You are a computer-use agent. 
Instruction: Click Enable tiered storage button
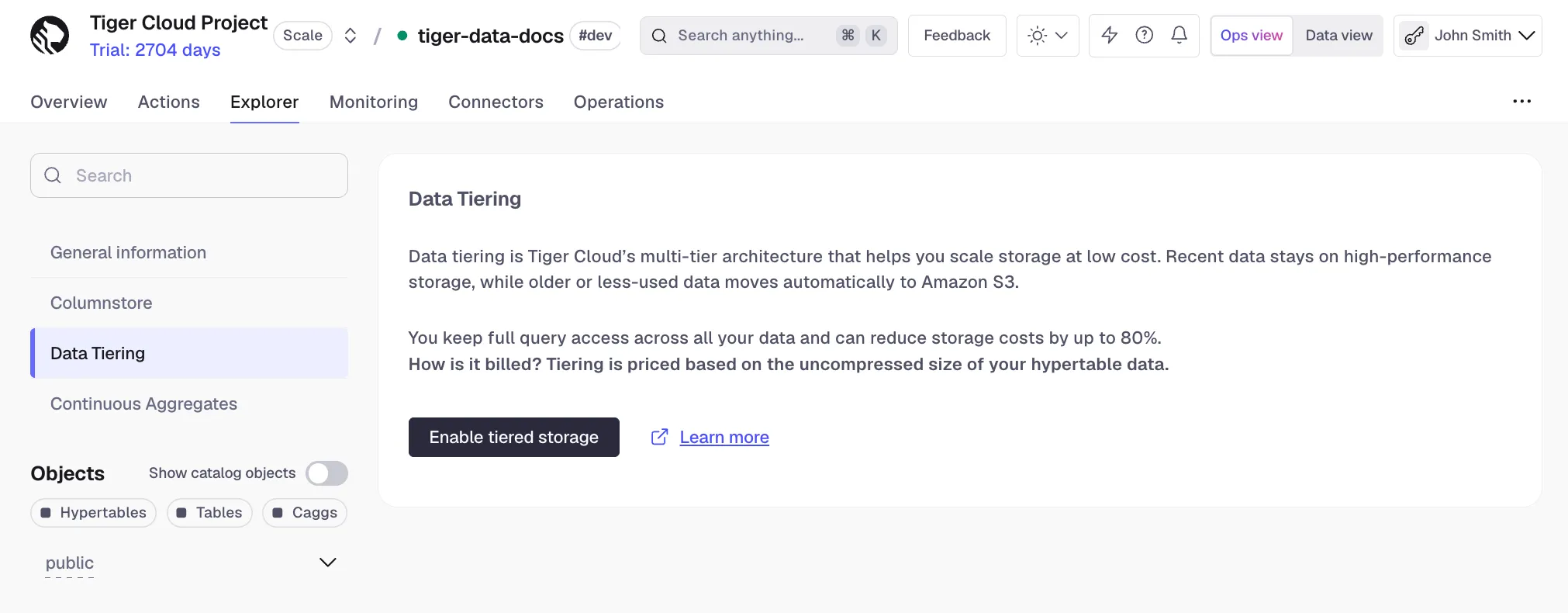click(514, 437)
